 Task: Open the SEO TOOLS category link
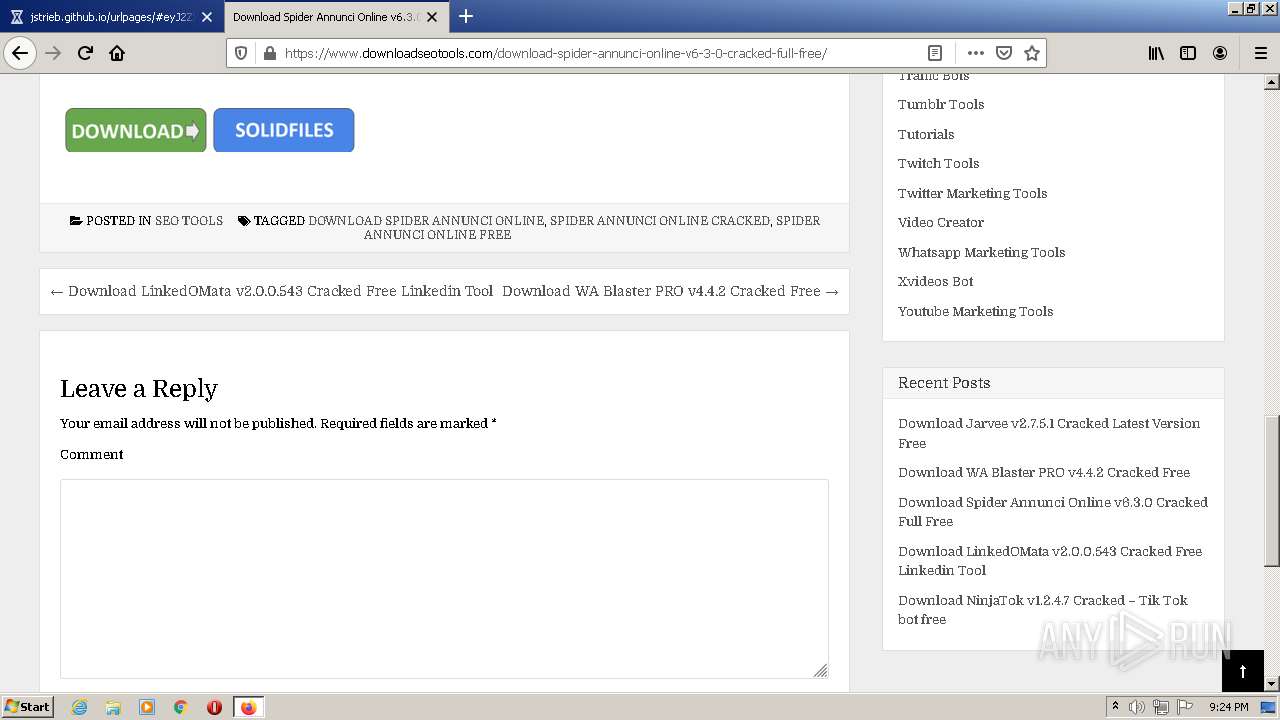coord(189,221)
